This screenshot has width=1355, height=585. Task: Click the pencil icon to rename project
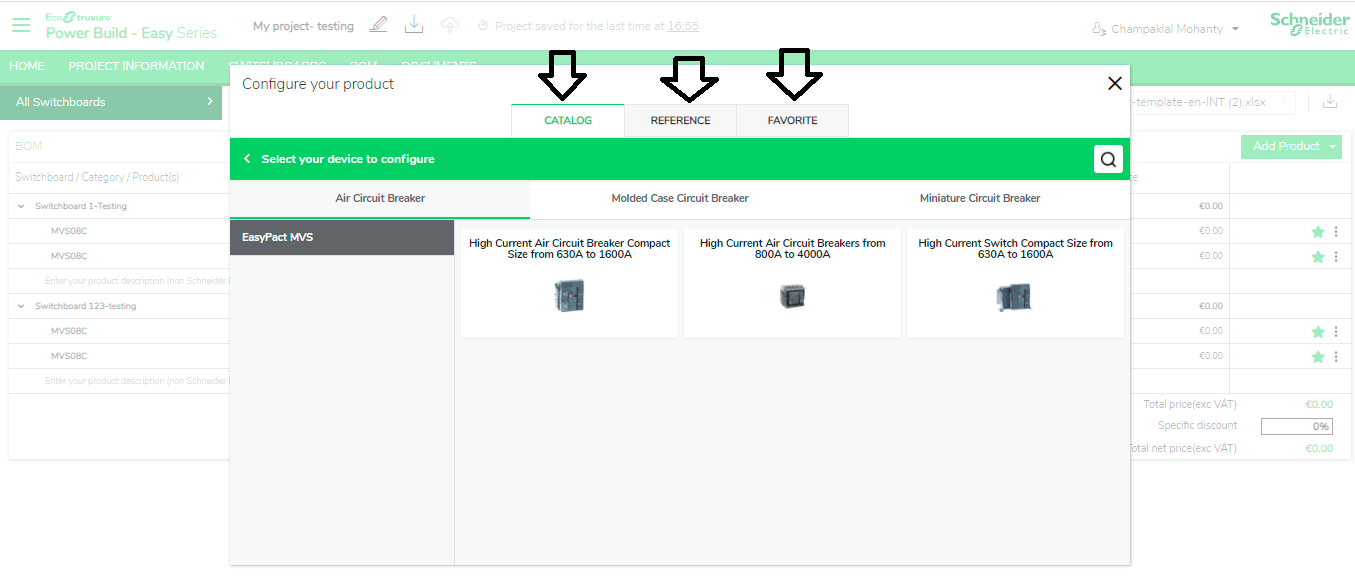(x=378, y=25)
